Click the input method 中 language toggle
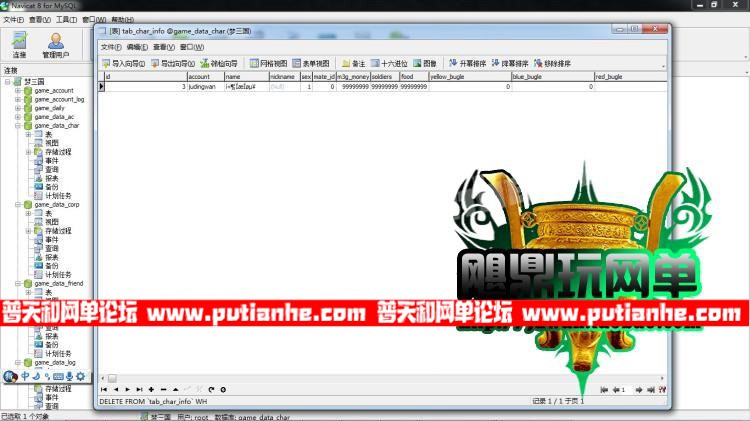This screenshot has height=421, width=750. [x=25, y=377]
